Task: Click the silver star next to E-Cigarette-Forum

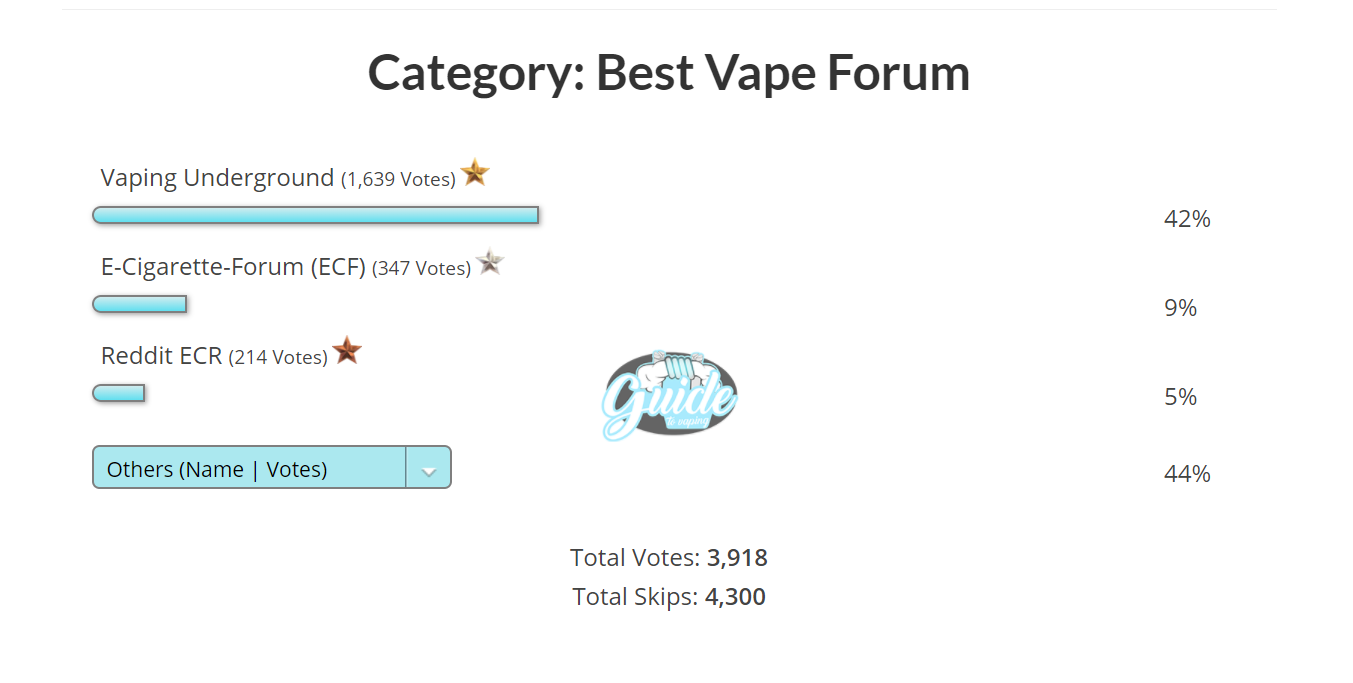Action: 490,263
